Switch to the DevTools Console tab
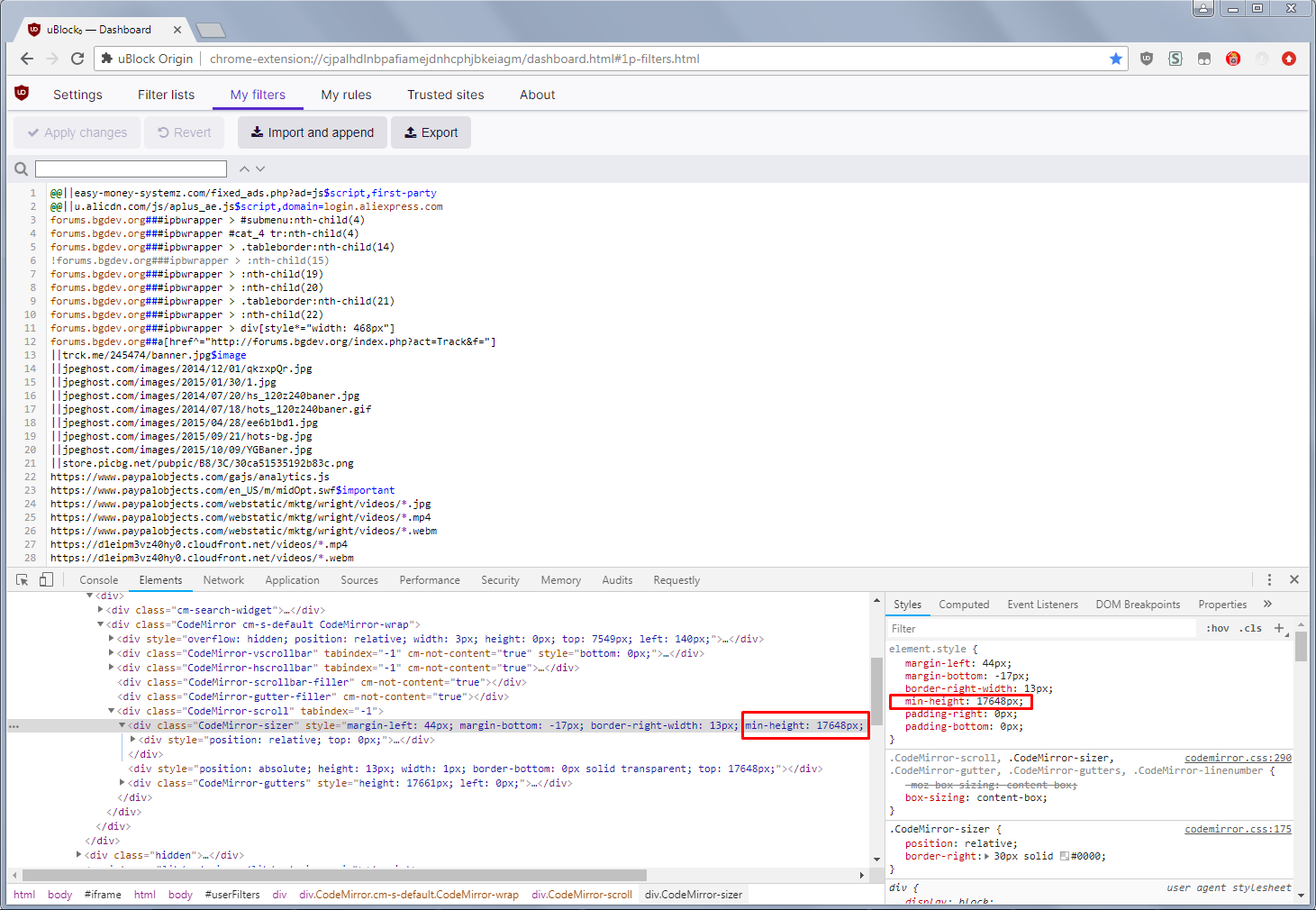 click(x=99, y=580)
